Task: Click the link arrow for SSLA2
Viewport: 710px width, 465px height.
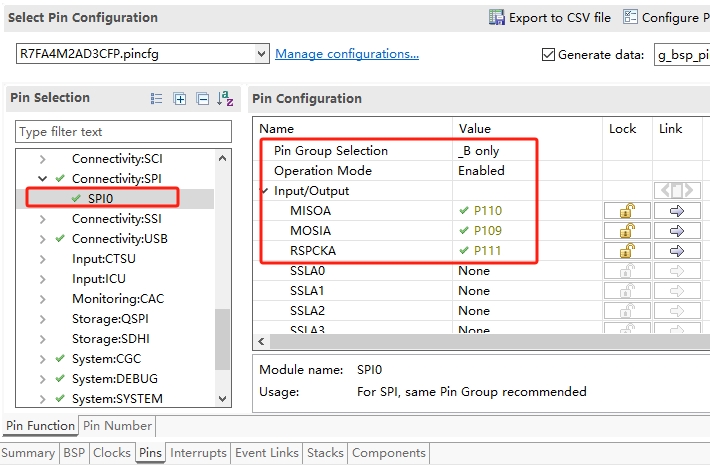Action: tap(677, 311)
